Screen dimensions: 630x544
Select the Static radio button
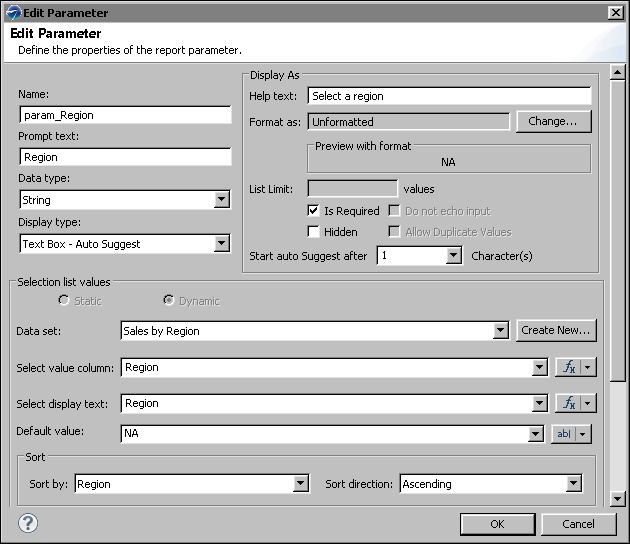(x=63, y=300)
